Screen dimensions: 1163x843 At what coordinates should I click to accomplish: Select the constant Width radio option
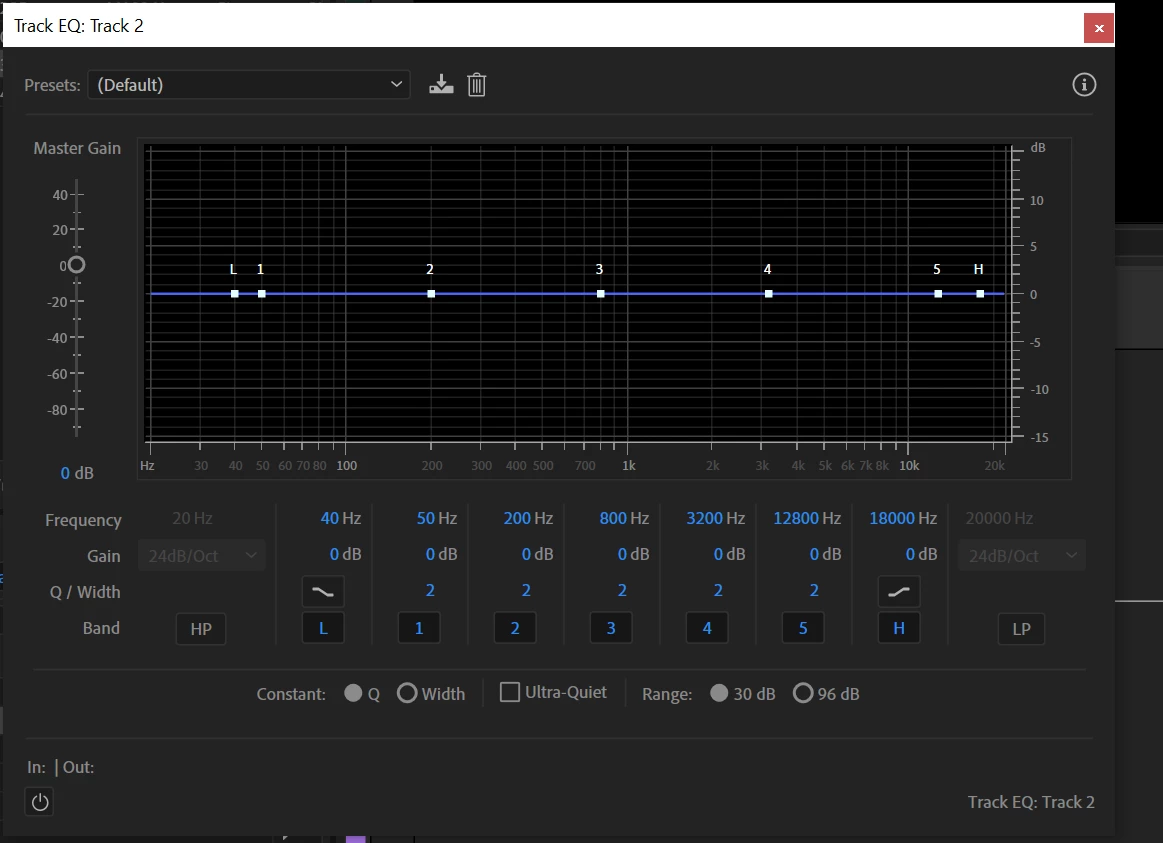(x=406, y=693)
